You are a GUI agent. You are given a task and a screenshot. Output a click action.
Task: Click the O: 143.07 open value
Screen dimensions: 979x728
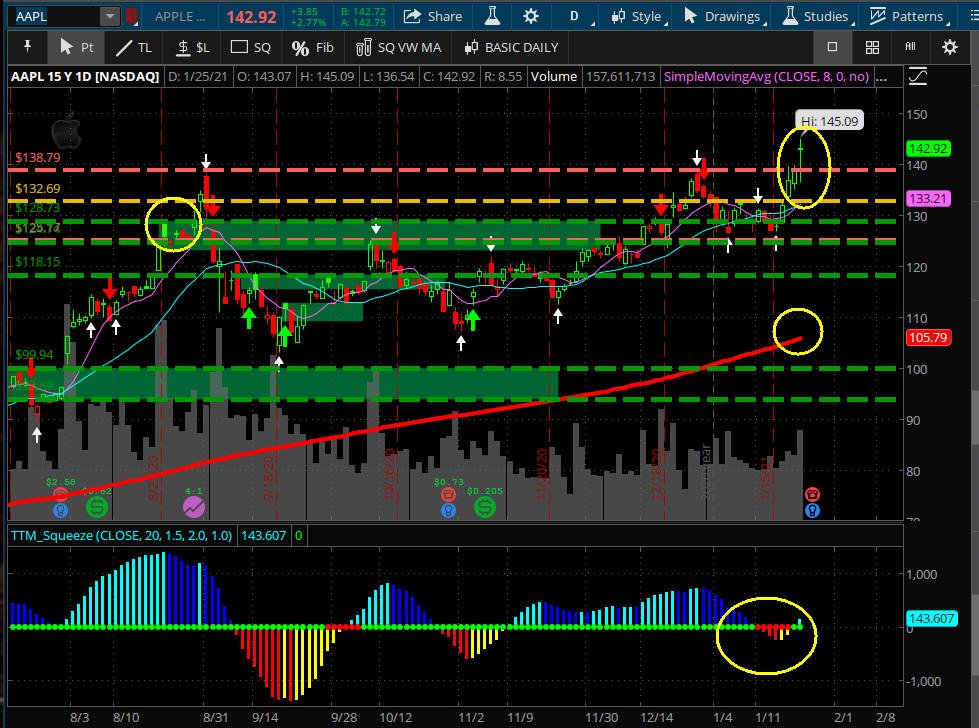point(263,77)
